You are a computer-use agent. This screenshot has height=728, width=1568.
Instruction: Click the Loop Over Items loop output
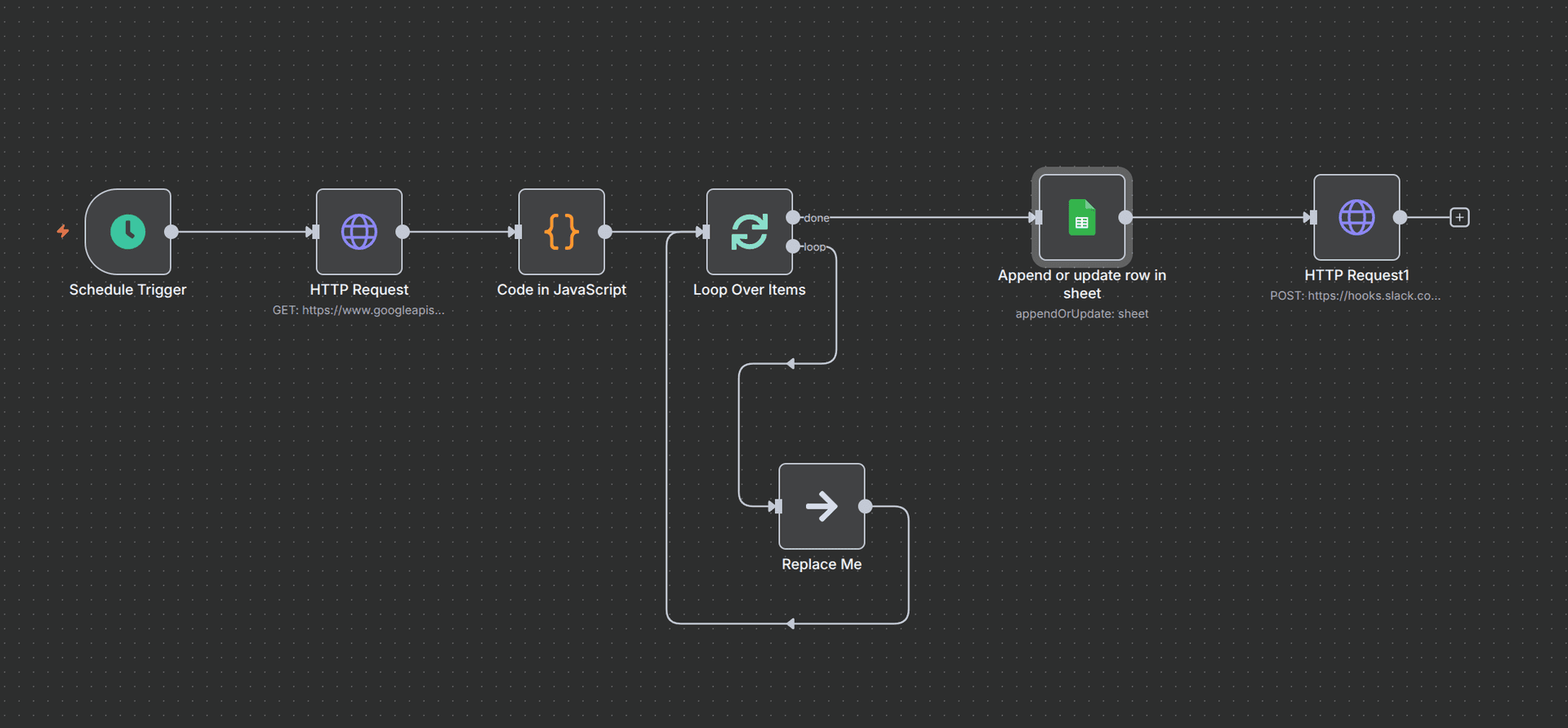(x=793, y=246)
